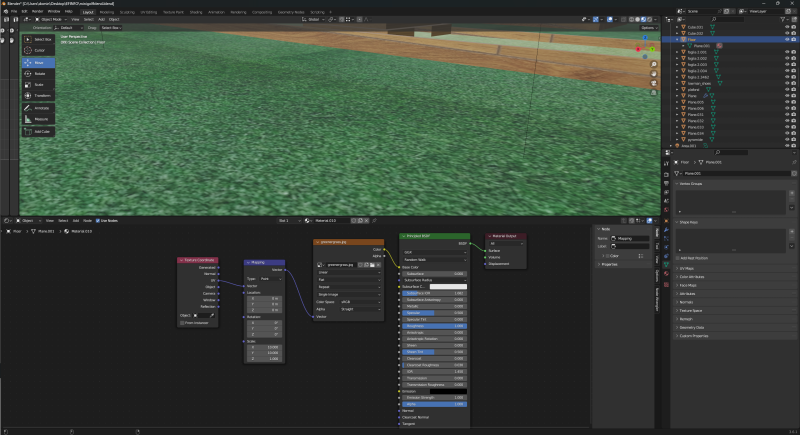Switch viewport to rendered shading mode
Screen dimensions: 800x435
point(649,19)
